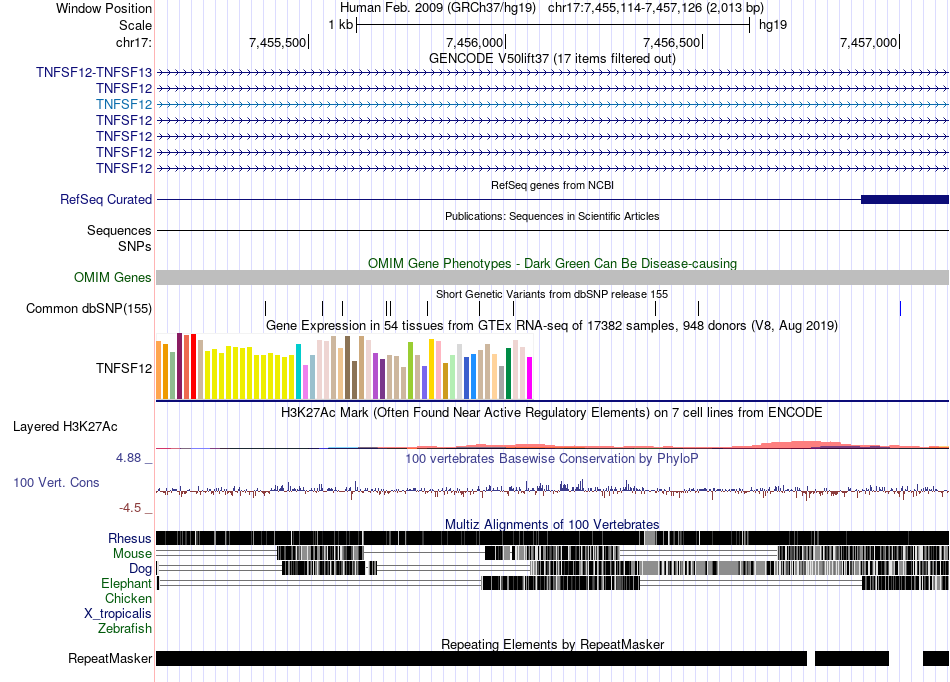This screenshot has height=682, width=950.
Task: Click the Layered H3K27Ac label
Action: 65,426
